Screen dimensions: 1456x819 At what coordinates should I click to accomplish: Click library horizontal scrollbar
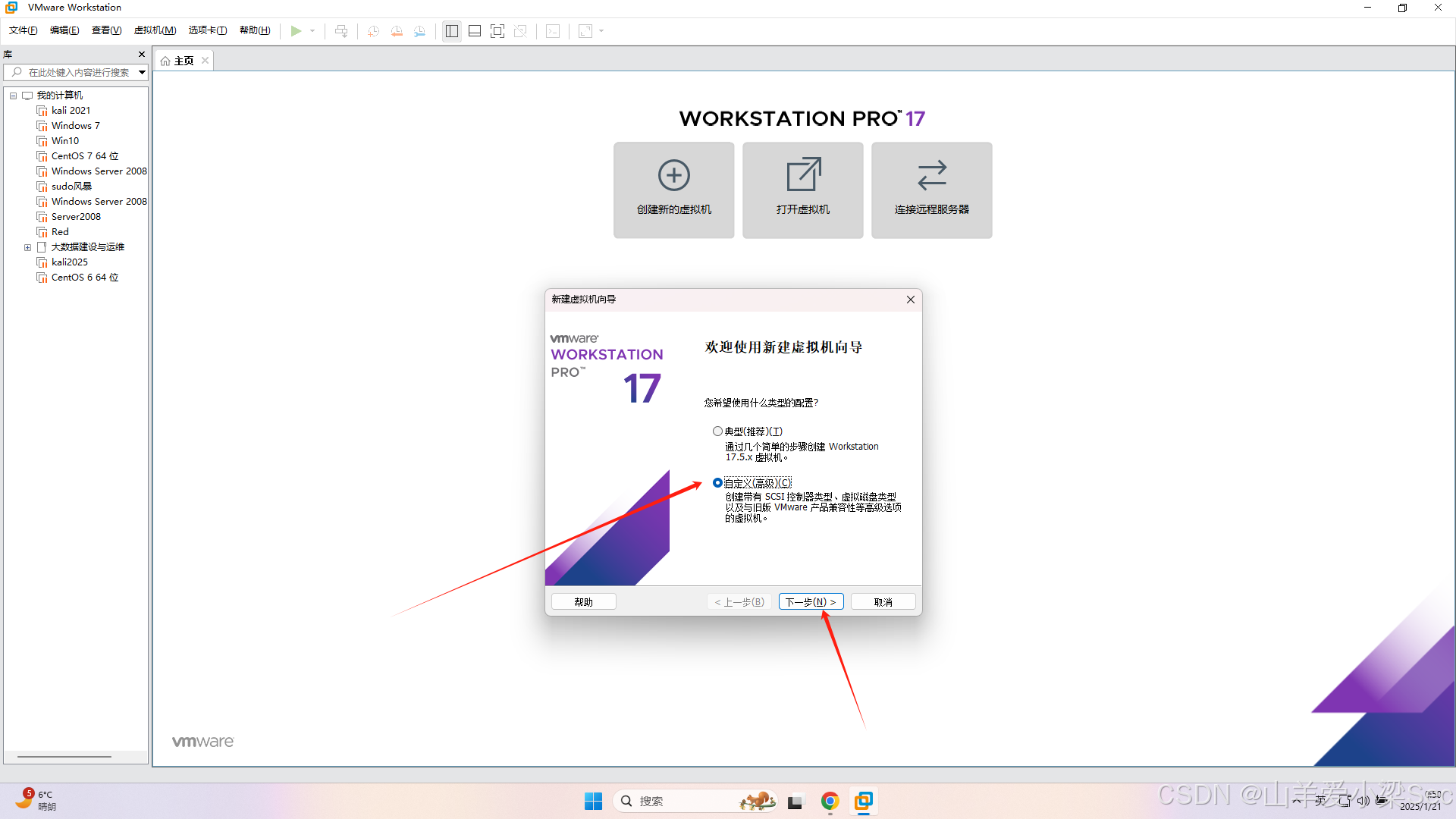pyautogui.click(x=64, y=757)
